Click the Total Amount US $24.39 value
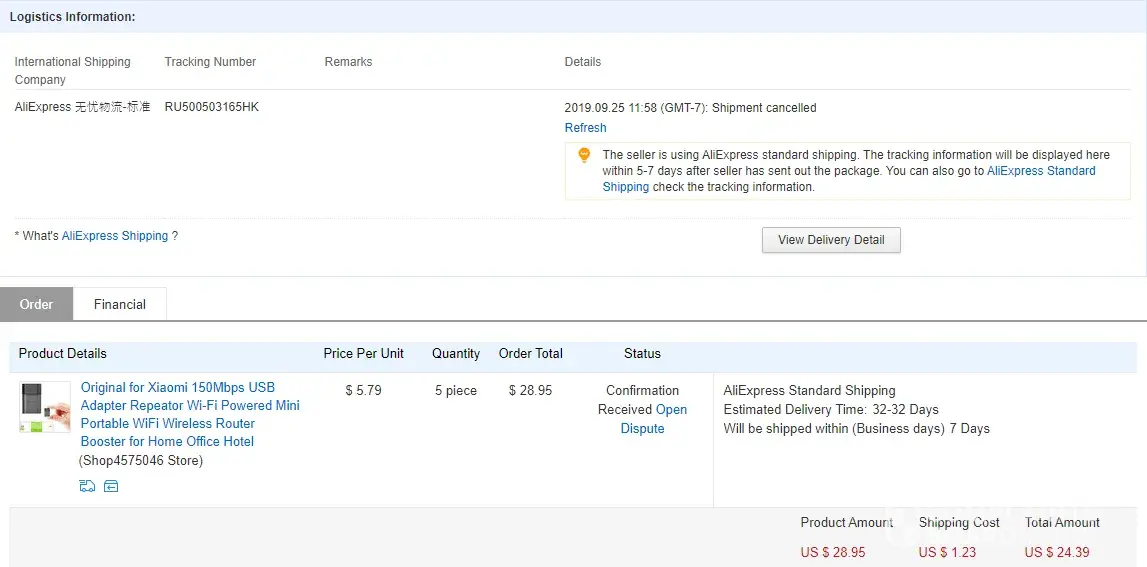 pos(1056,552)
